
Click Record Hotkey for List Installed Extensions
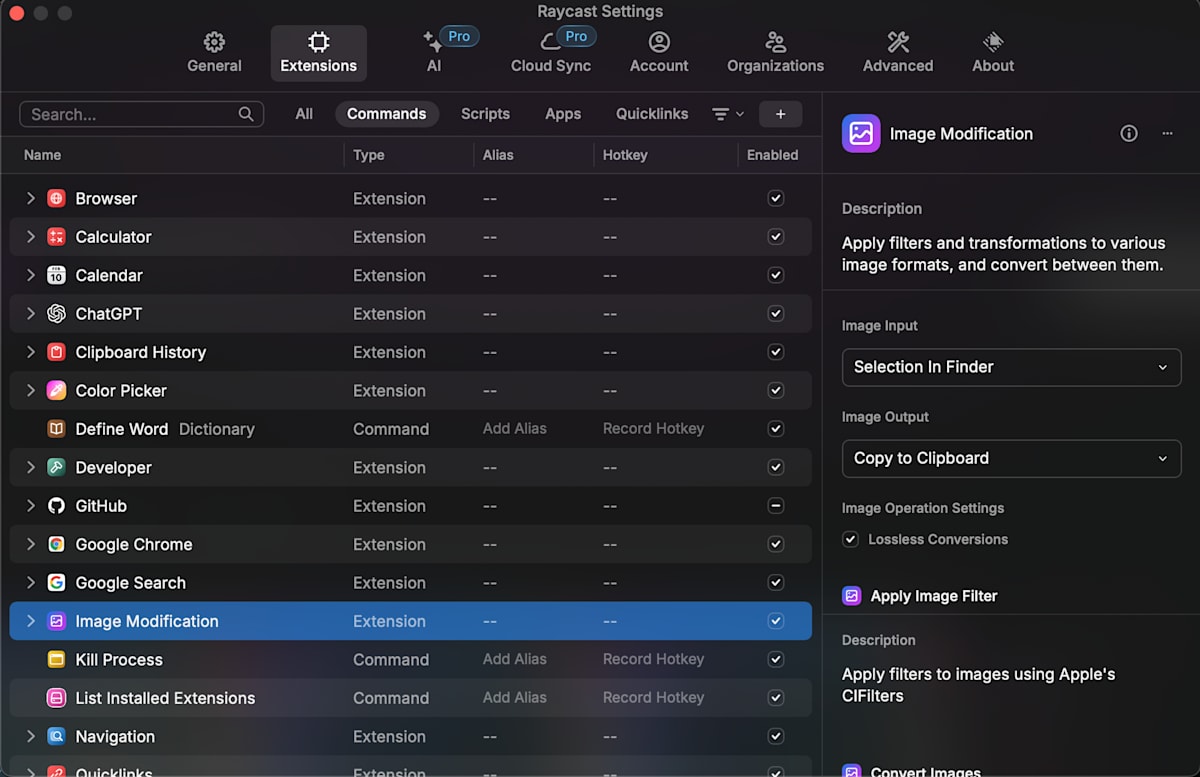(x=653, y=698)
